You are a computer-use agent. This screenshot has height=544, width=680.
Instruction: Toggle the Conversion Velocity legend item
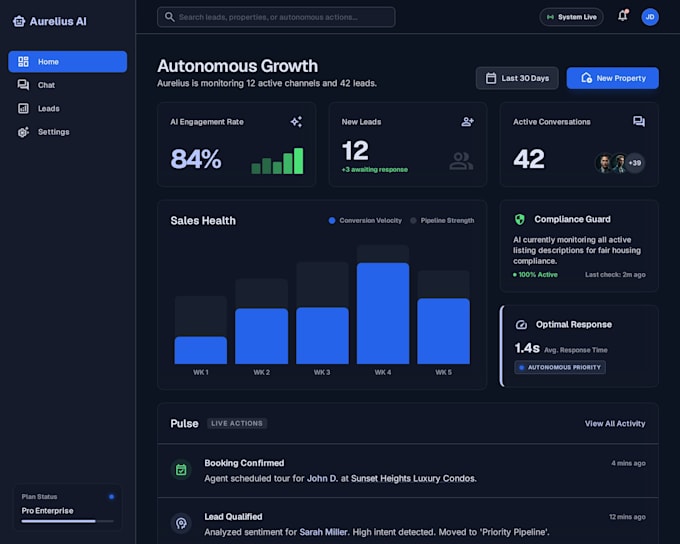(365, 220)
